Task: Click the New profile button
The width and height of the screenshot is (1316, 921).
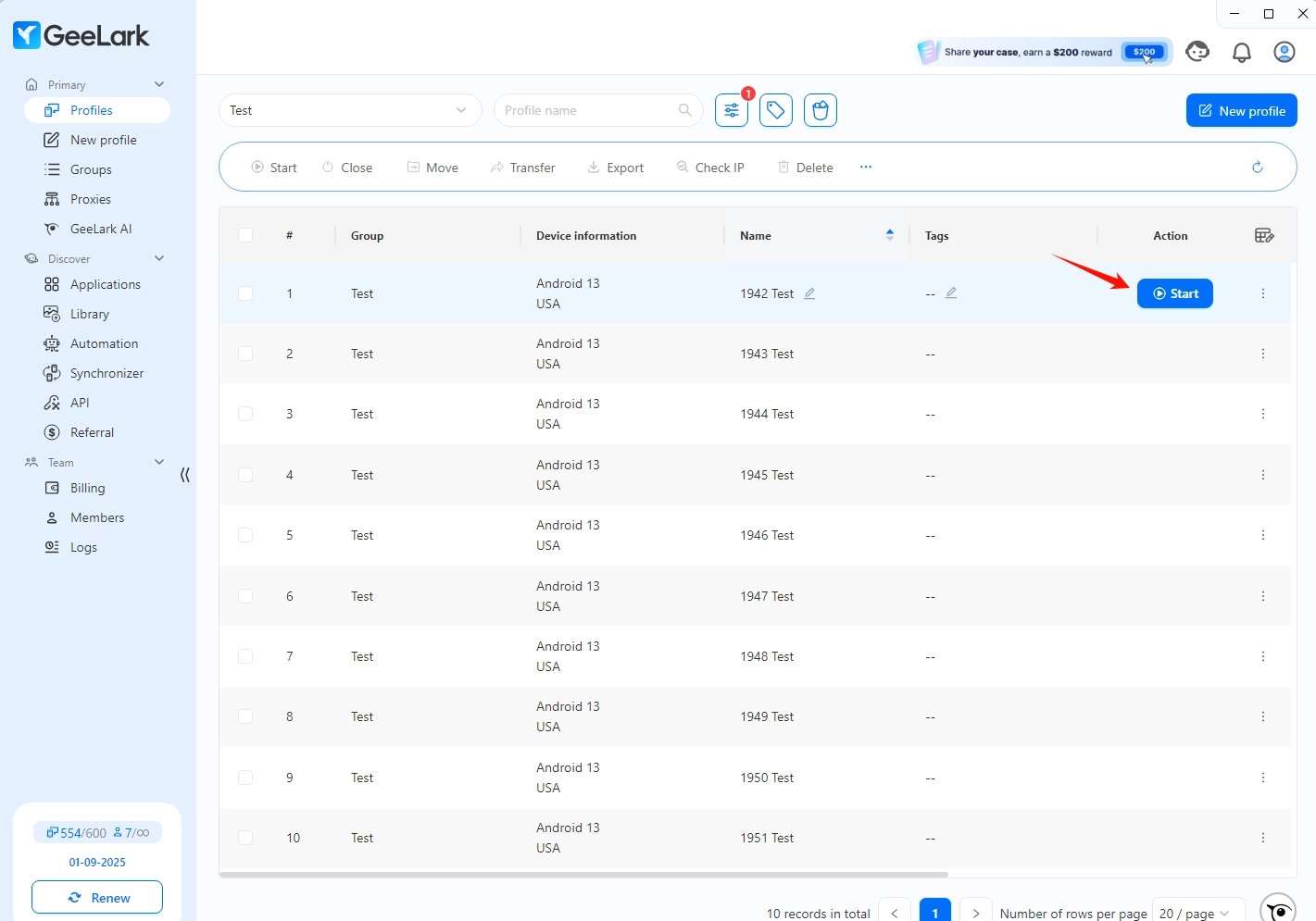Action: [x=1241, y=110]
